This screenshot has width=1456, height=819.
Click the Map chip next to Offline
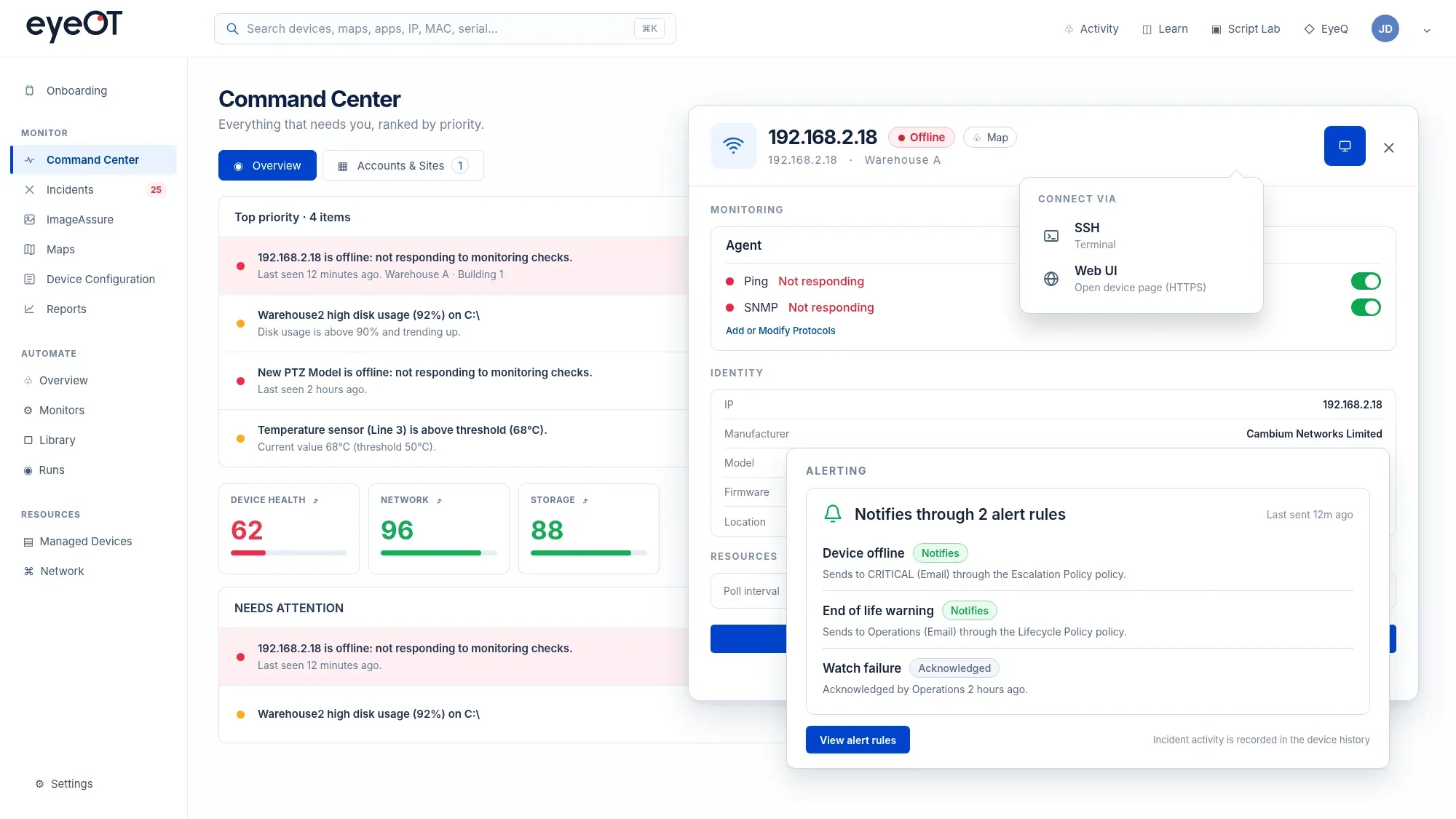990,137
